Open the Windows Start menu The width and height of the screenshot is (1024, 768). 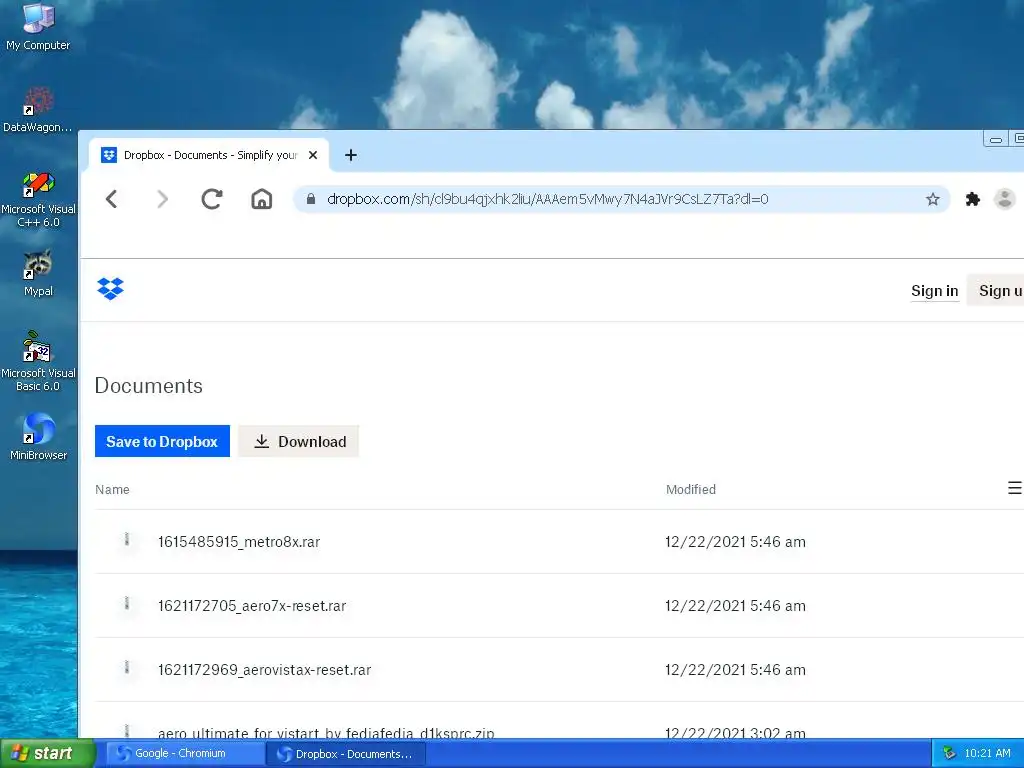coord(47,754)
